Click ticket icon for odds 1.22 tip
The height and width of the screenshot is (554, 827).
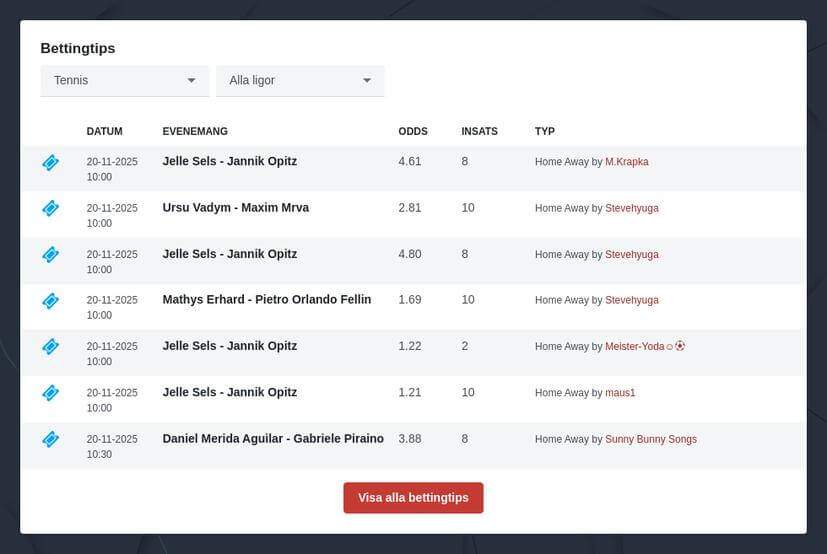point(50,346)
